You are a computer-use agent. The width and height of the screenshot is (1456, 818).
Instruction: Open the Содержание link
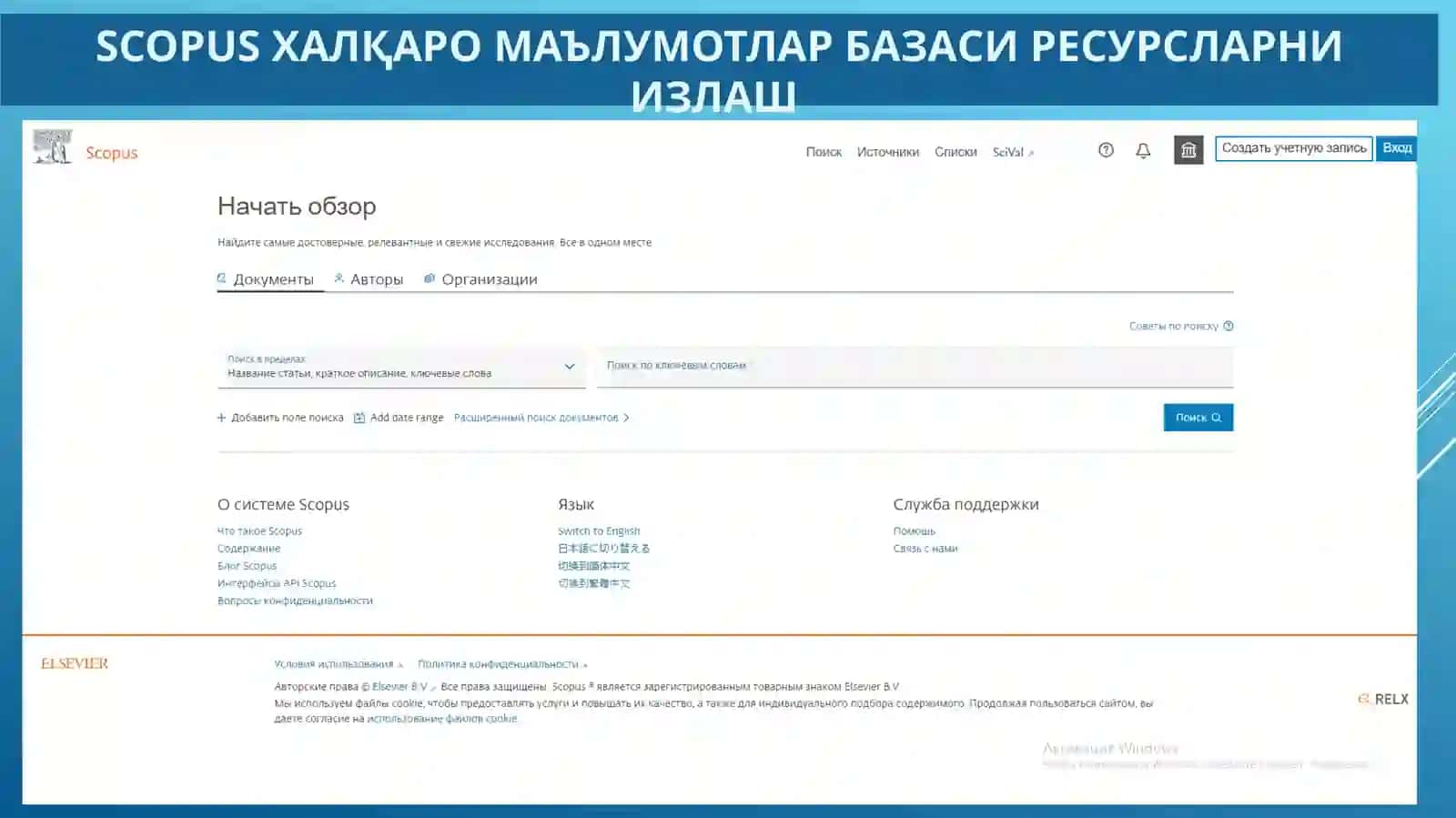point(248,549)
